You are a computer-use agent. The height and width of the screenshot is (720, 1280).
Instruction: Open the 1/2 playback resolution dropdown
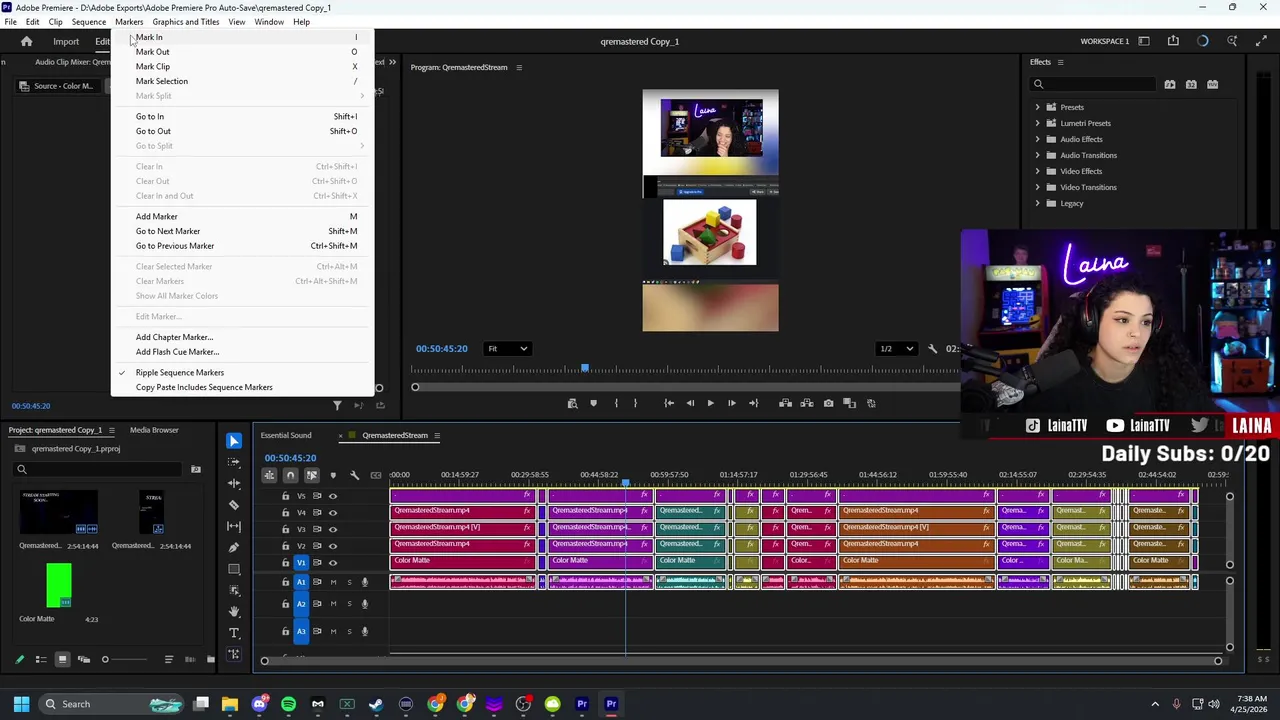point(896,349)
